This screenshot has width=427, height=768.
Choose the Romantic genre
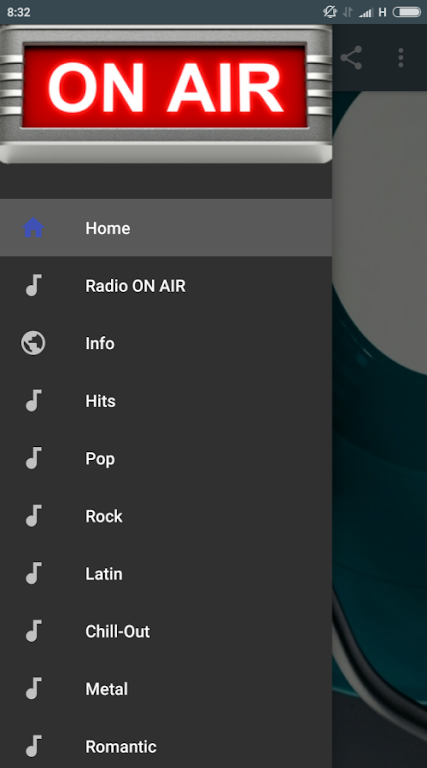[x=166, y=746]
